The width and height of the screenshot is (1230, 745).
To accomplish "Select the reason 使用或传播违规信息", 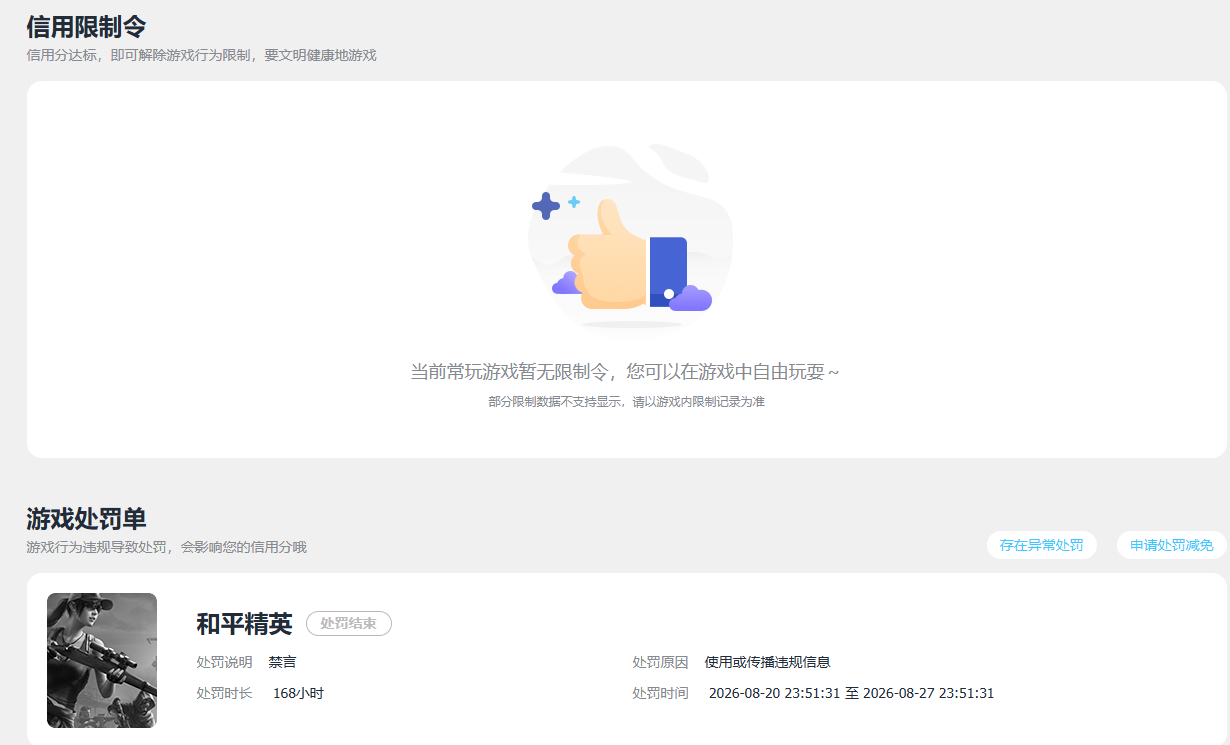I will click(767, 662).
